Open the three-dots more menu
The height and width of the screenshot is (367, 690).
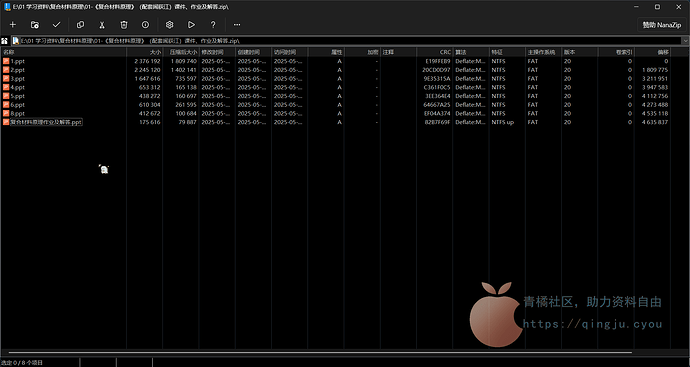237,25
